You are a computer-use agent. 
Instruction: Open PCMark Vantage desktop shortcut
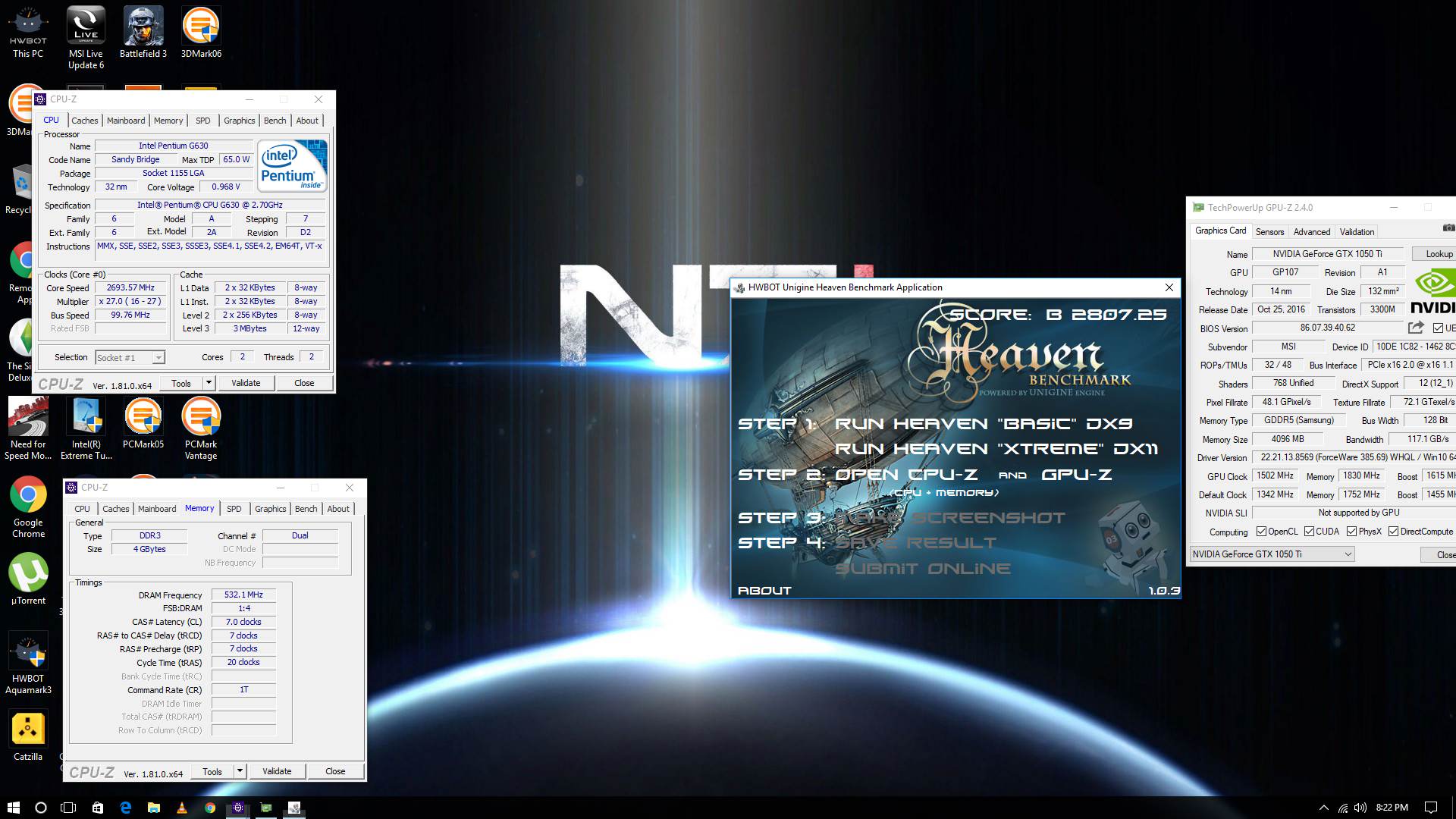[x=201, y=428]
